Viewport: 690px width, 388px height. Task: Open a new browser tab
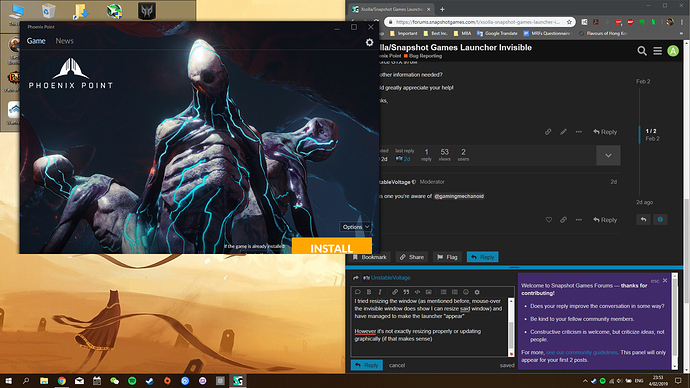coord(442,9)
